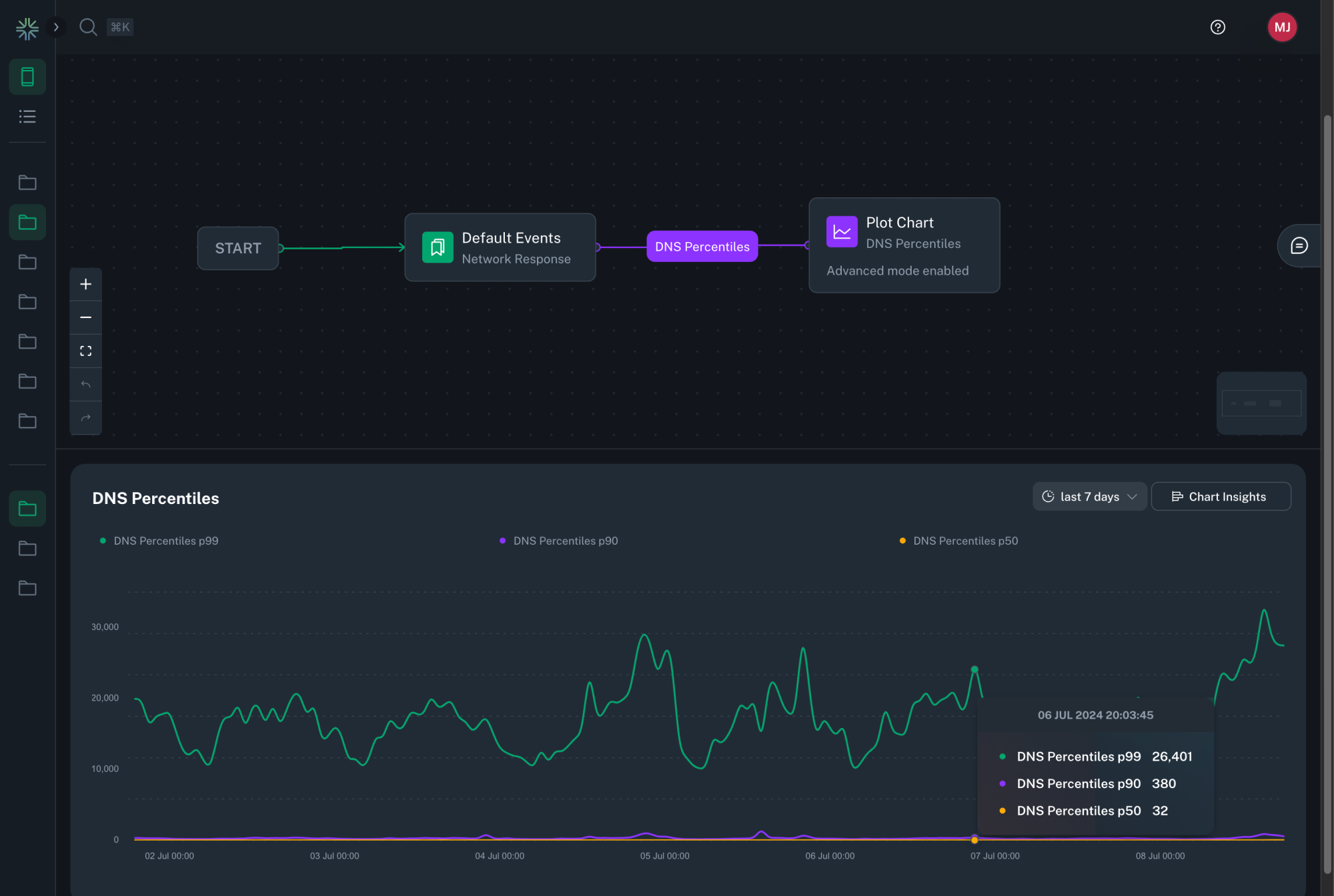Click the canvas minimap thumbnail

(x=1261, y=403)
